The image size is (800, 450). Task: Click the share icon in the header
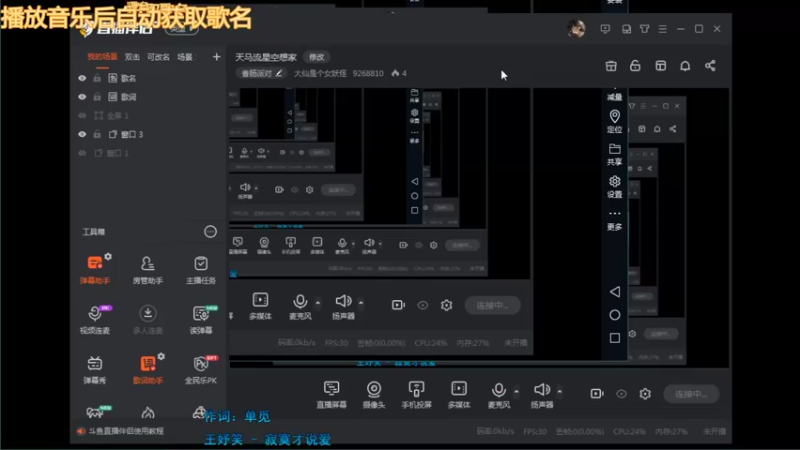pyautogui.click(x=710, y=66)
